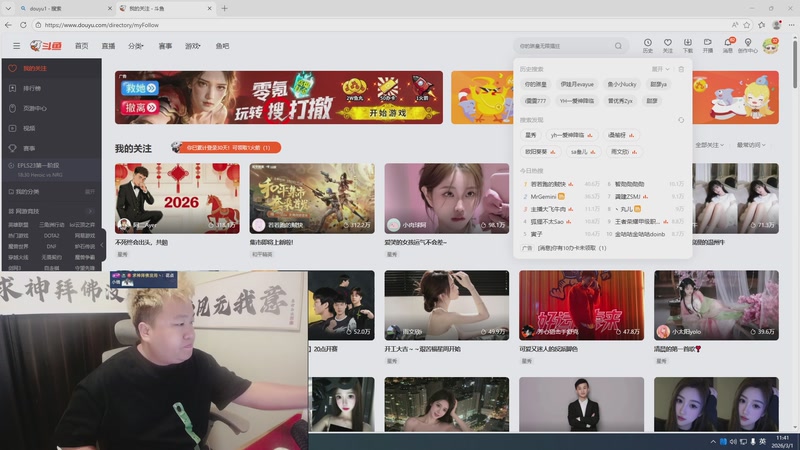This screenshot has width=800, height=450.
Task: Click the EPLS23 第一阶段 match entry
Action: point(51,169)
